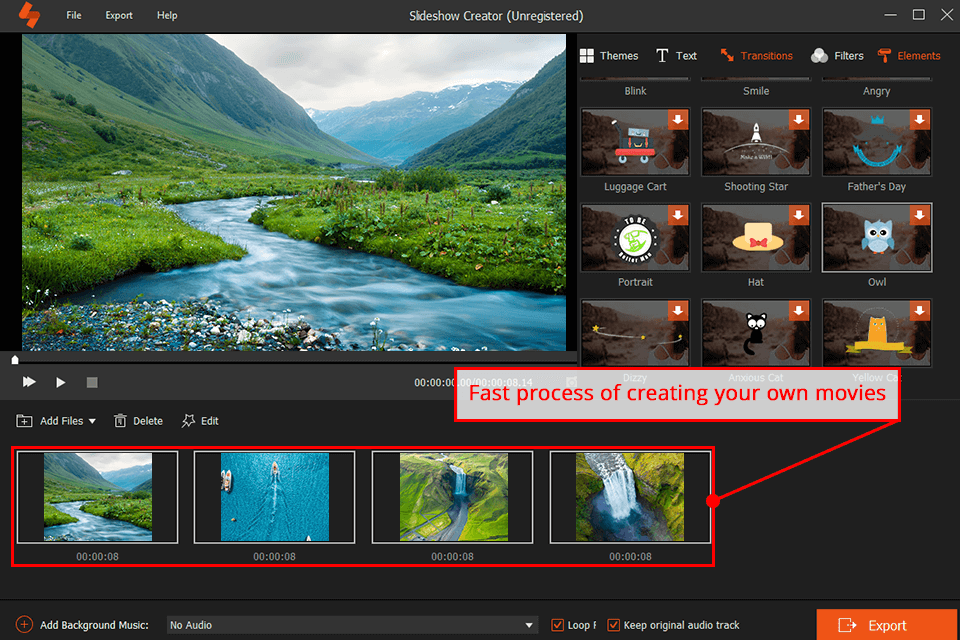Select the Hat element thumbnail
The image size is (960, 640).
(x=756, y=238)
